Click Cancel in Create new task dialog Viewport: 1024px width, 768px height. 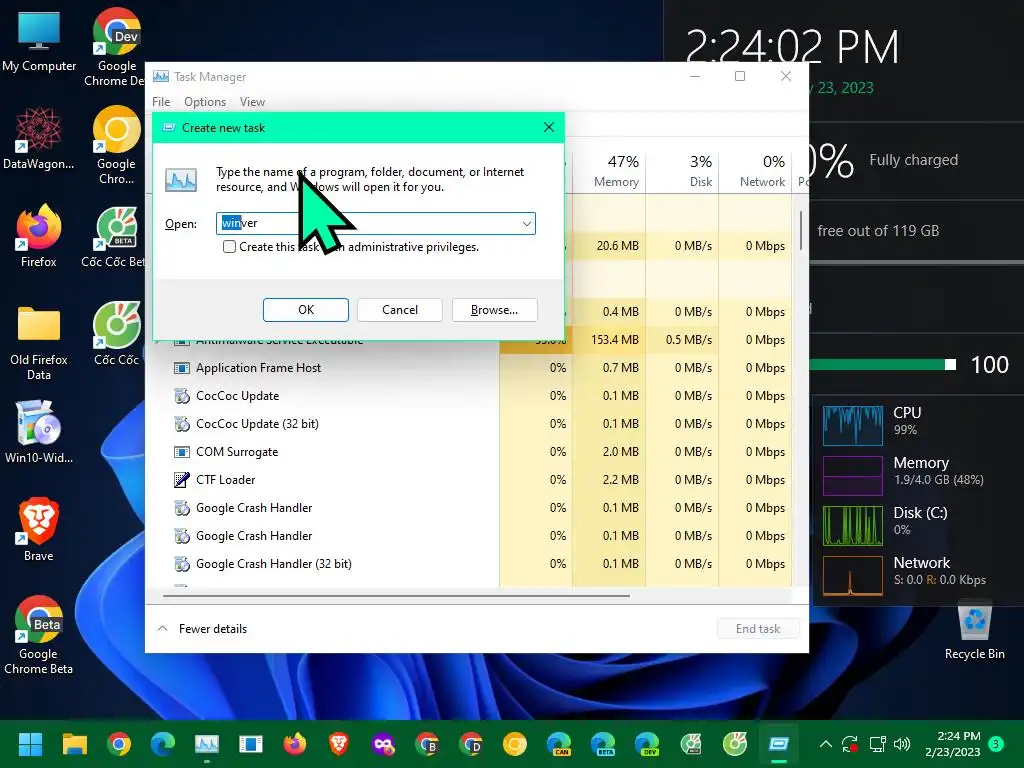(x=400, y=310)
